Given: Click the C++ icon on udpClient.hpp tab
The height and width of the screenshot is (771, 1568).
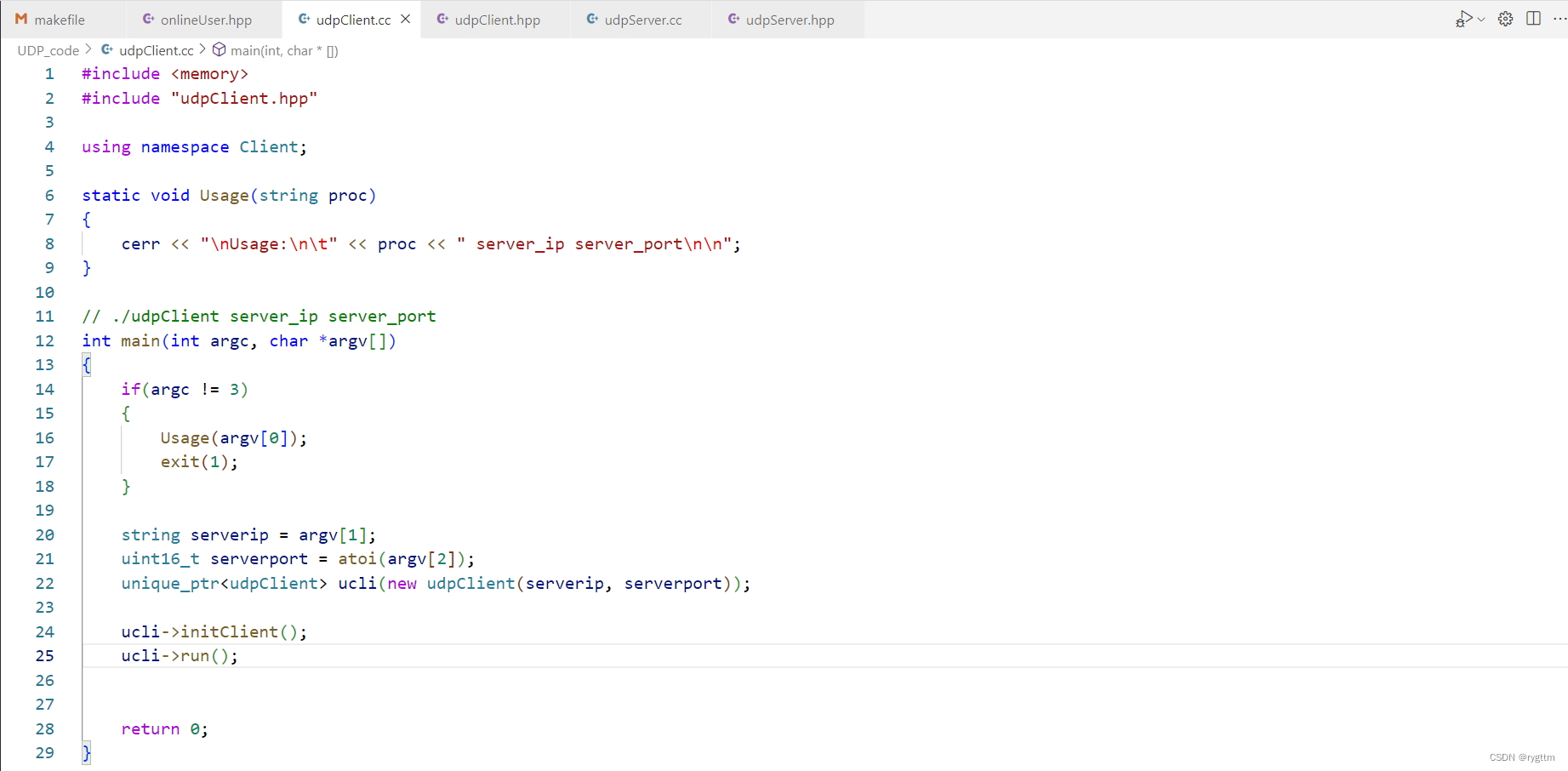Looking at the screenshot, I should point(443,19).
